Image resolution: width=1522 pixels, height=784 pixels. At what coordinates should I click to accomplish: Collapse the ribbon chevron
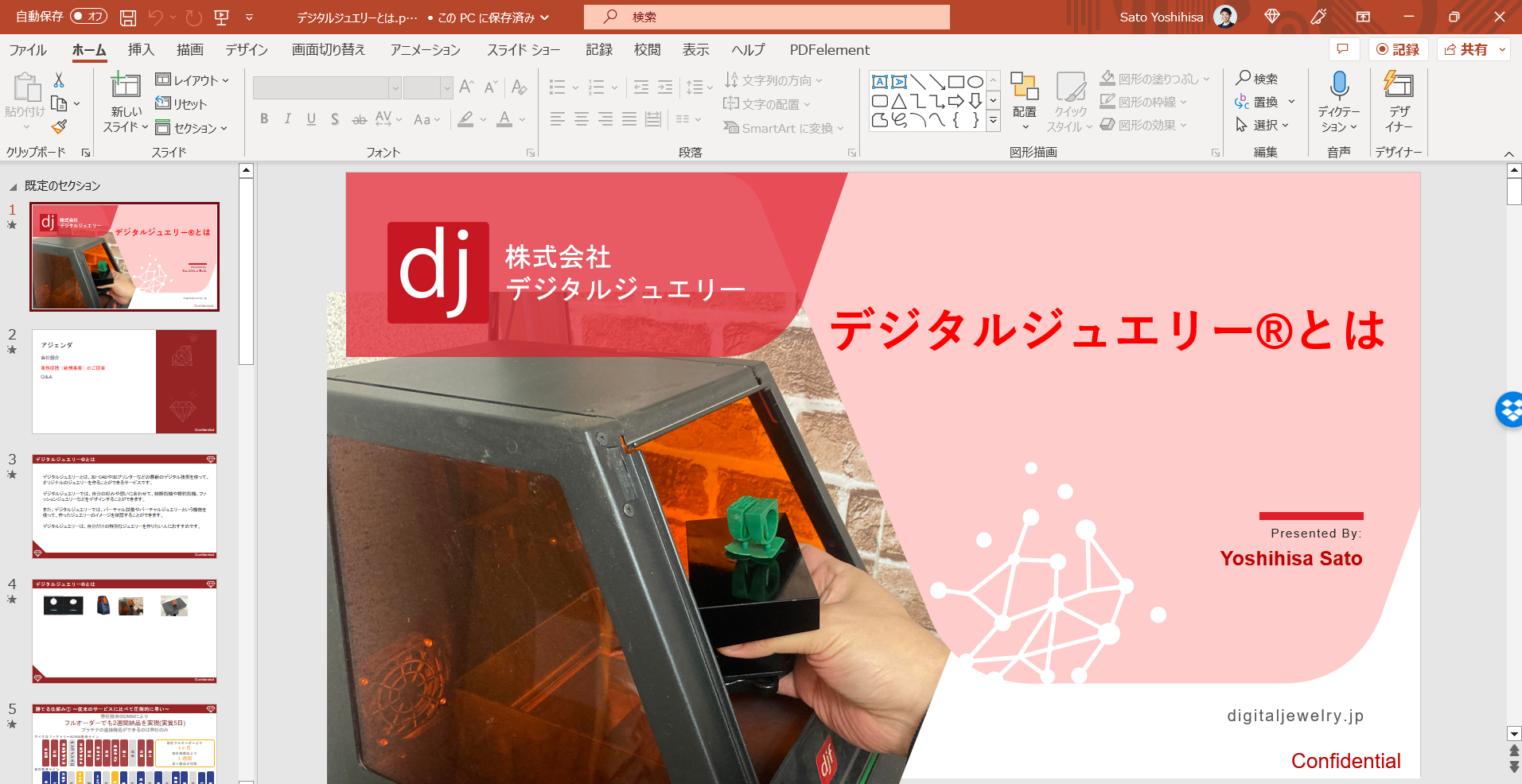tap(1508, 153)
